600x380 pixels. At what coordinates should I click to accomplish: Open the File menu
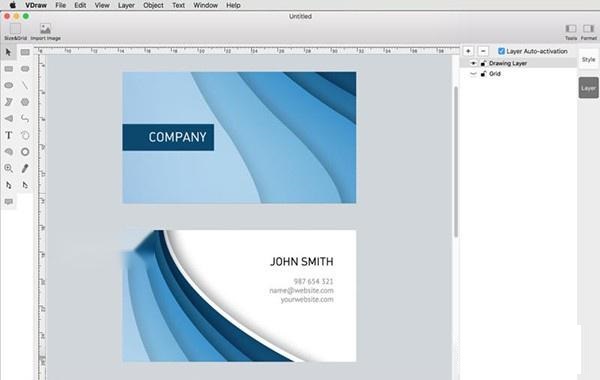pyautogui.click(x=60, y=5)
